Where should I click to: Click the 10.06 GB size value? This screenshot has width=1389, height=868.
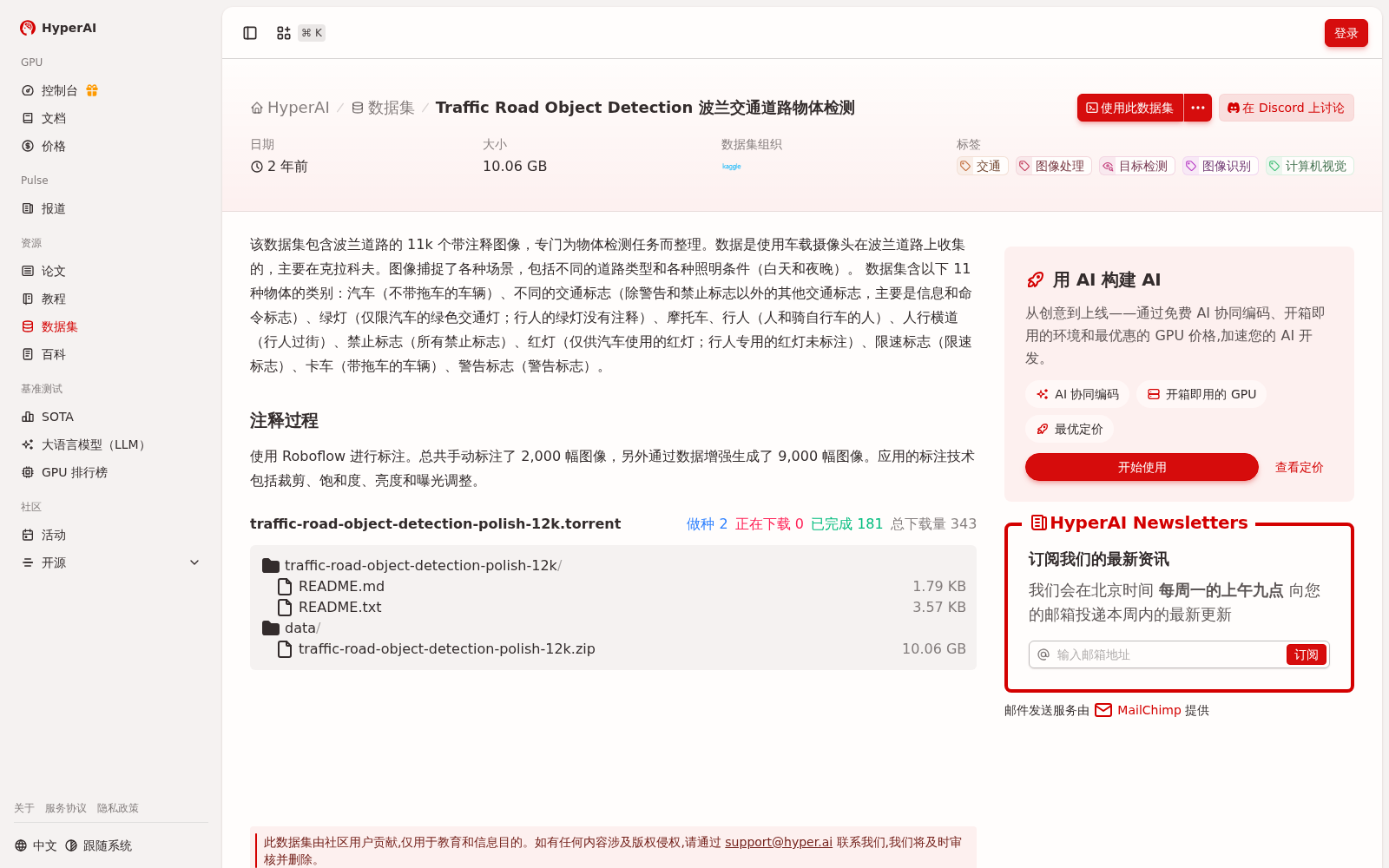pos(515,166)
